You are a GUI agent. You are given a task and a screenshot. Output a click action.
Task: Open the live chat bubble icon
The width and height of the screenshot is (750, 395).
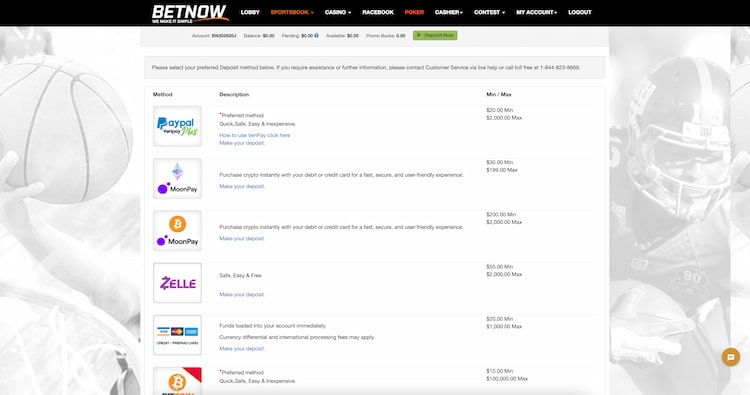click(730, 357)
